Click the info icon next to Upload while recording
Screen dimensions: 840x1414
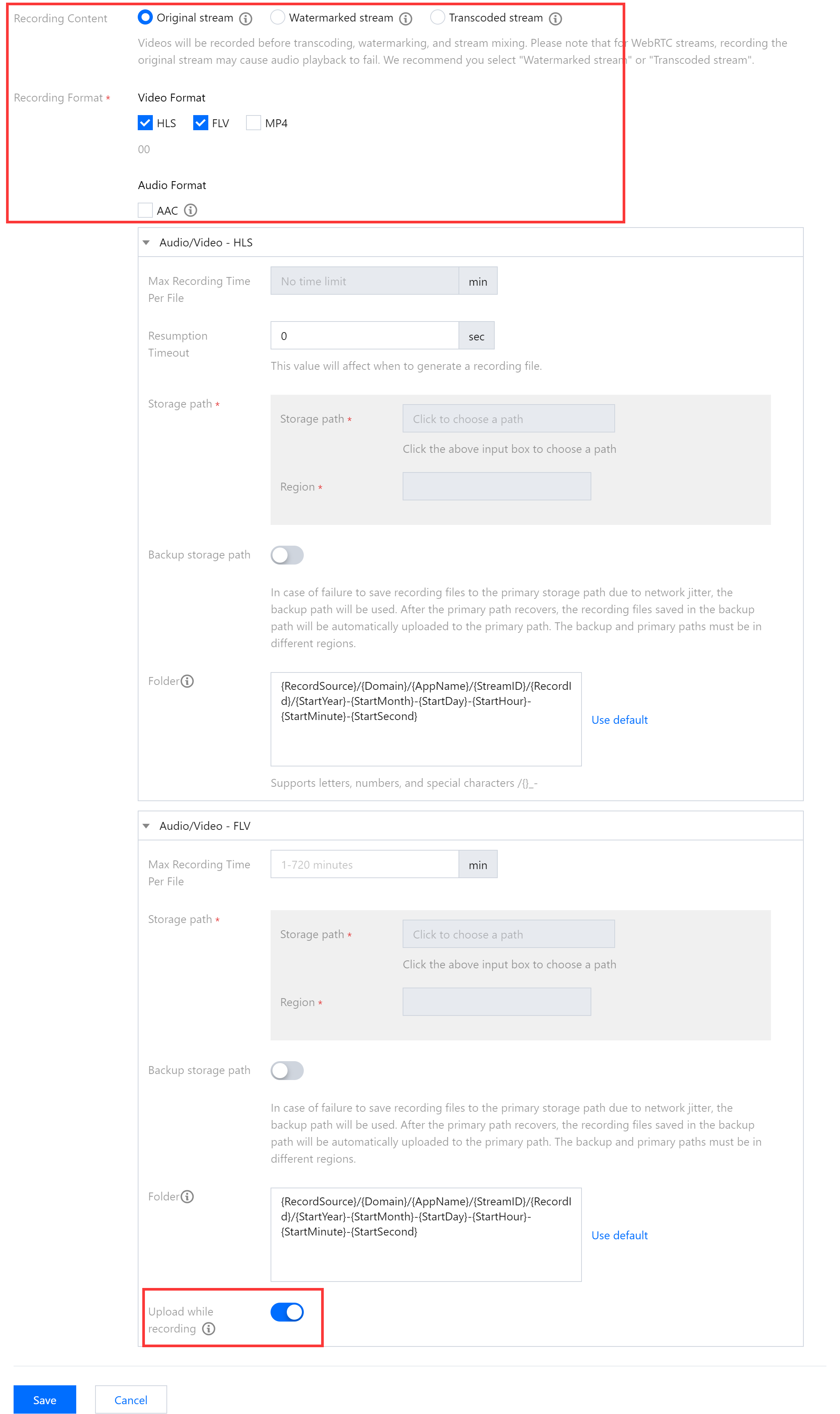click(208, 1329)
